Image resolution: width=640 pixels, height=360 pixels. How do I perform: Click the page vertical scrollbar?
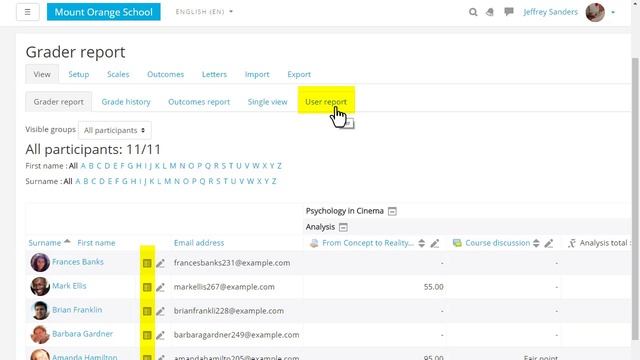point(635,198)
